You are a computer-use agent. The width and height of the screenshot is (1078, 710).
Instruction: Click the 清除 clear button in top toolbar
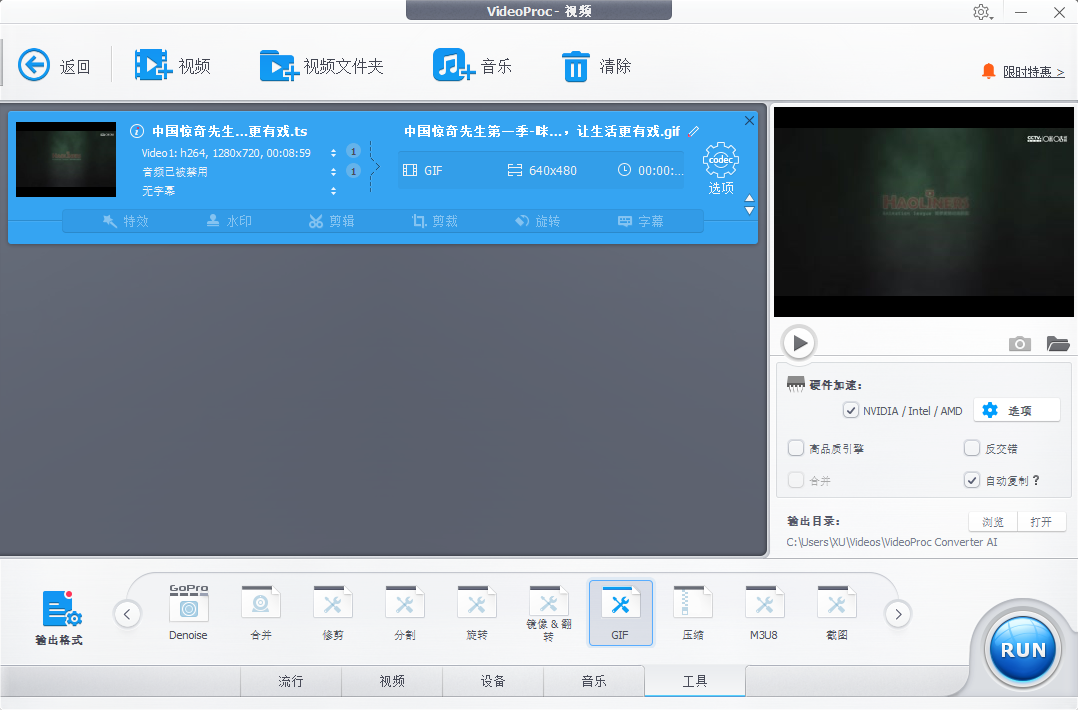point(596,64)
